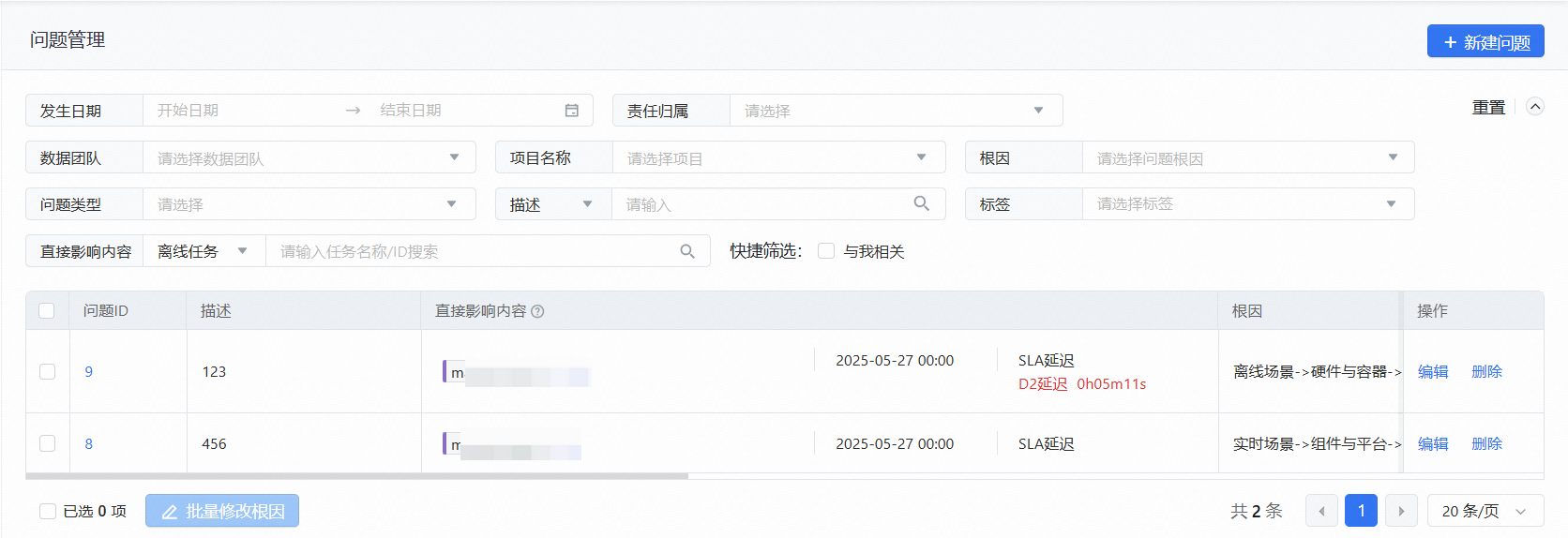Image resolution: width=1568 pixels, height=538 pixels.
Task: Click 重置 to reset filters
Action: 1488,108
